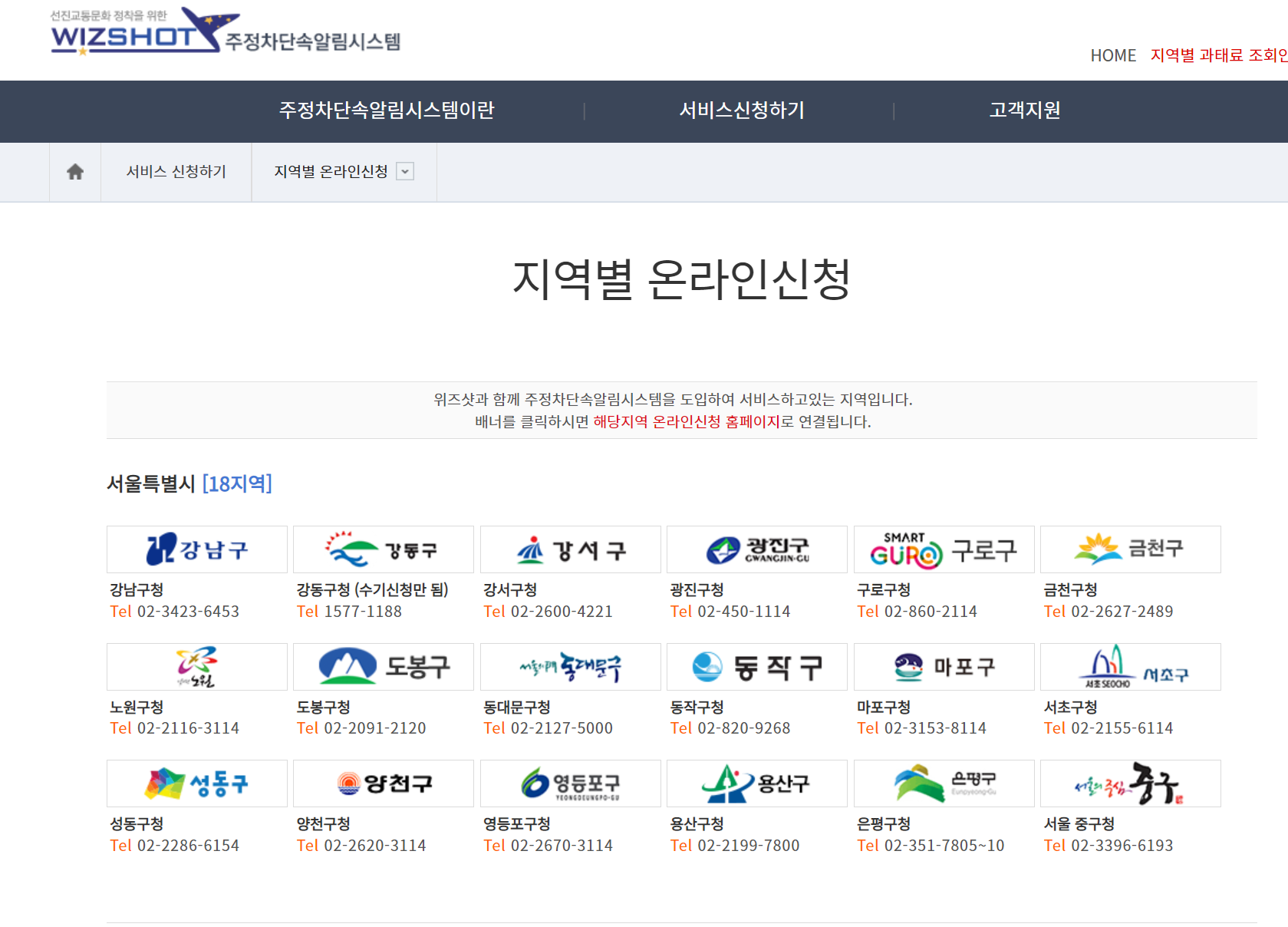Screen dimensions: 1288x927
Task: Click the 동작구청 label text
Action: (697, 707)
